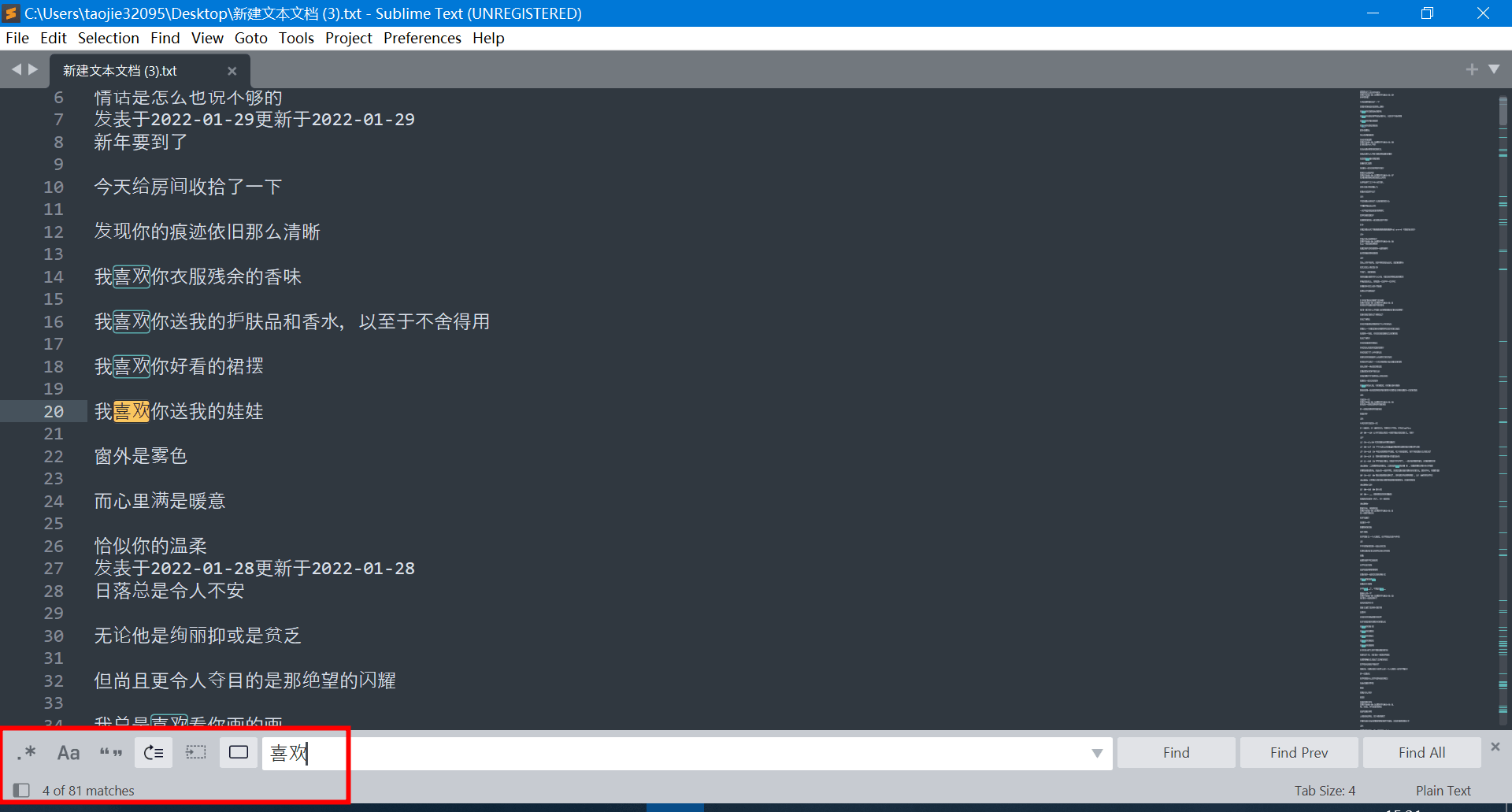1512x812 pixels.
Task: Click line 16 text about 护肤品和香水
Action: [x=292, y=321]
